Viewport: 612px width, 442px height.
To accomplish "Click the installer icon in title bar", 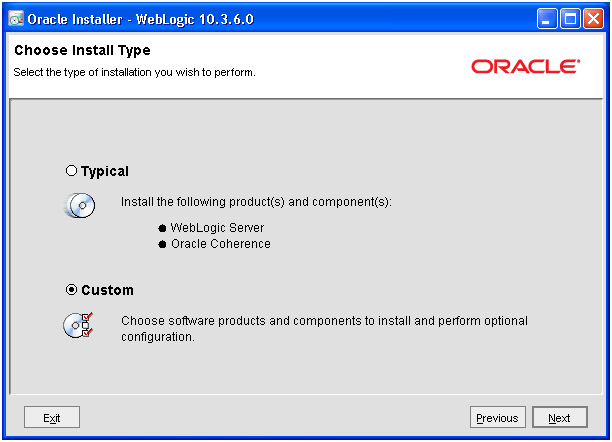I will [x=16, y=18].
